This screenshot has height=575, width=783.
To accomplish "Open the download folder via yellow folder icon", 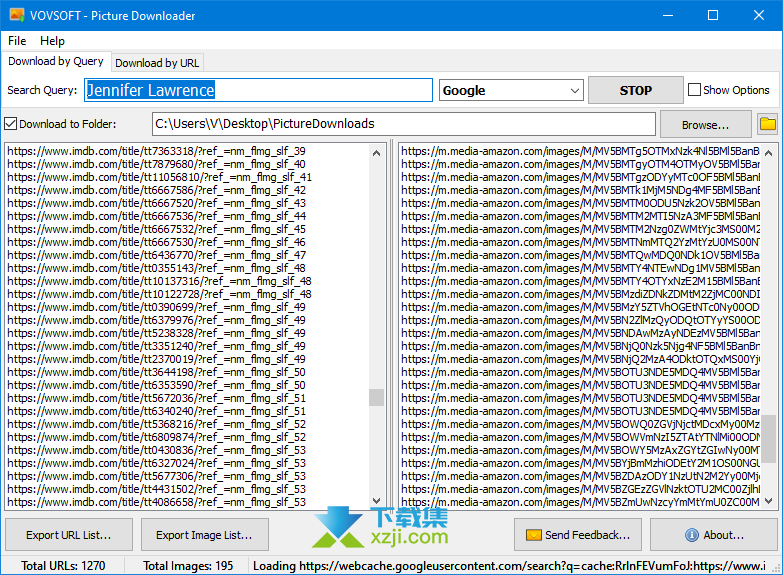I will pos(768,123).
